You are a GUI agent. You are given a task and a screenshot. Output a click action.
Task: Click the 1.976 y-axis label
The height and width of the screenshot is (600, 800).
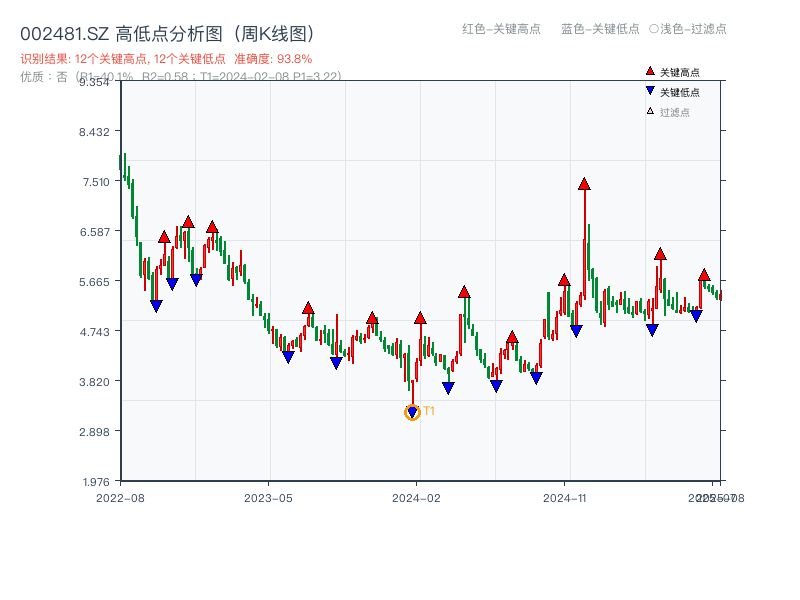click(96, 482)
